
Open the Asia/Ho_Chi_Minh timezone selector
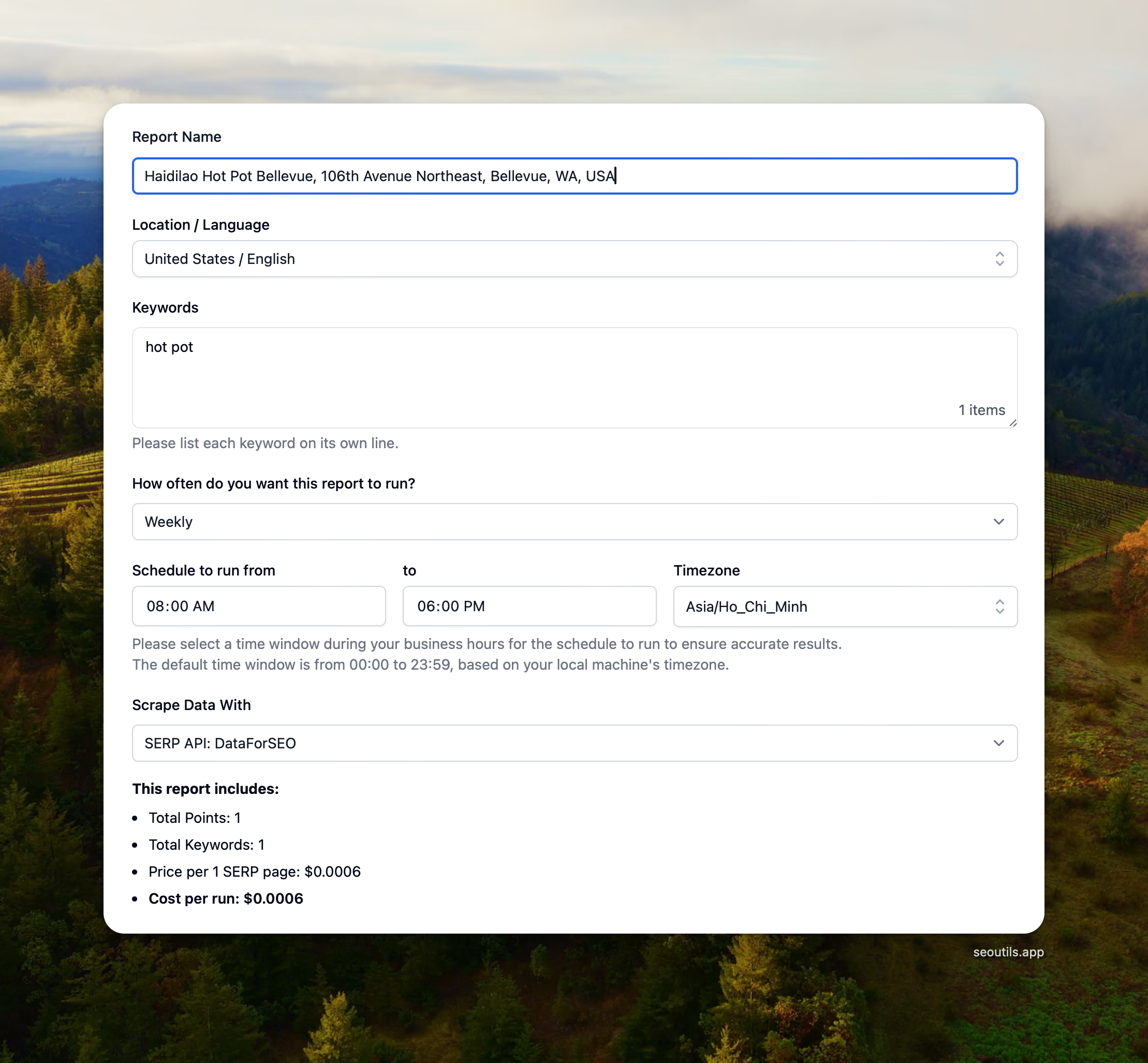tap(828, 607)
